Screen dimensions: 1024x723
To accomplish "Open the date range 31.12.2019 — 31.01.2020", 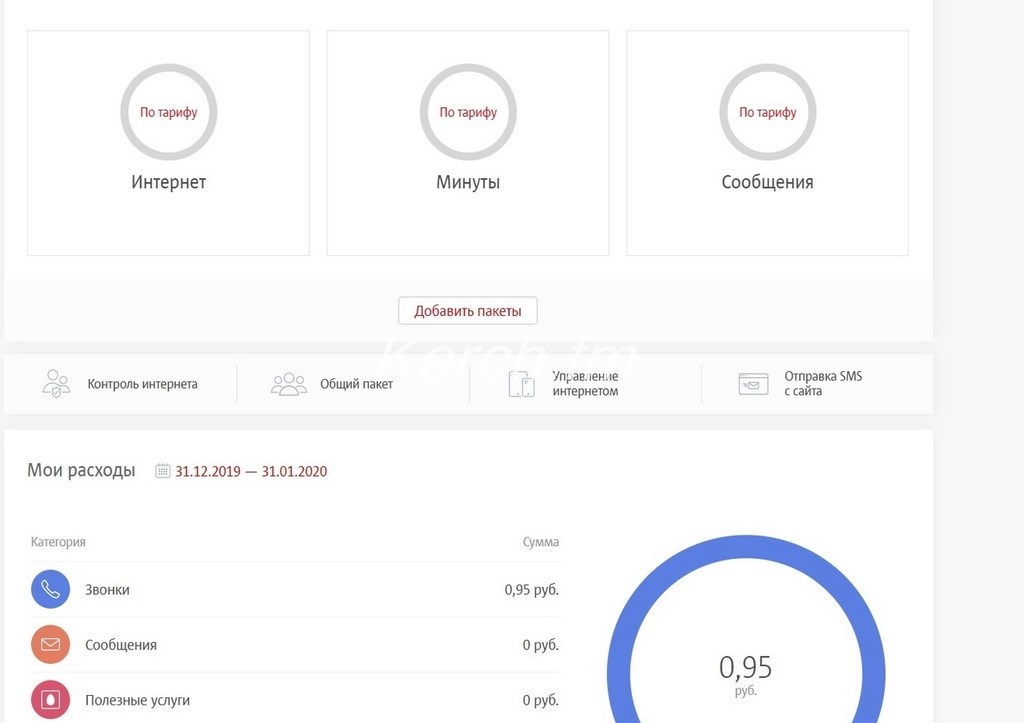I will coord(251,472).
